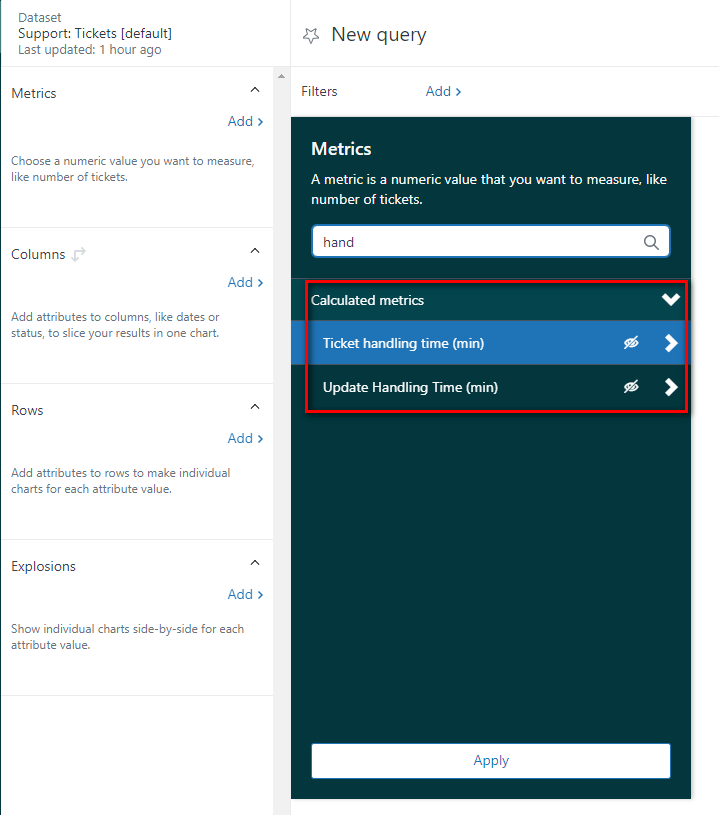Click the magnifier icon in metrics search
Screen dimensions: 719x815
point(651,242)
